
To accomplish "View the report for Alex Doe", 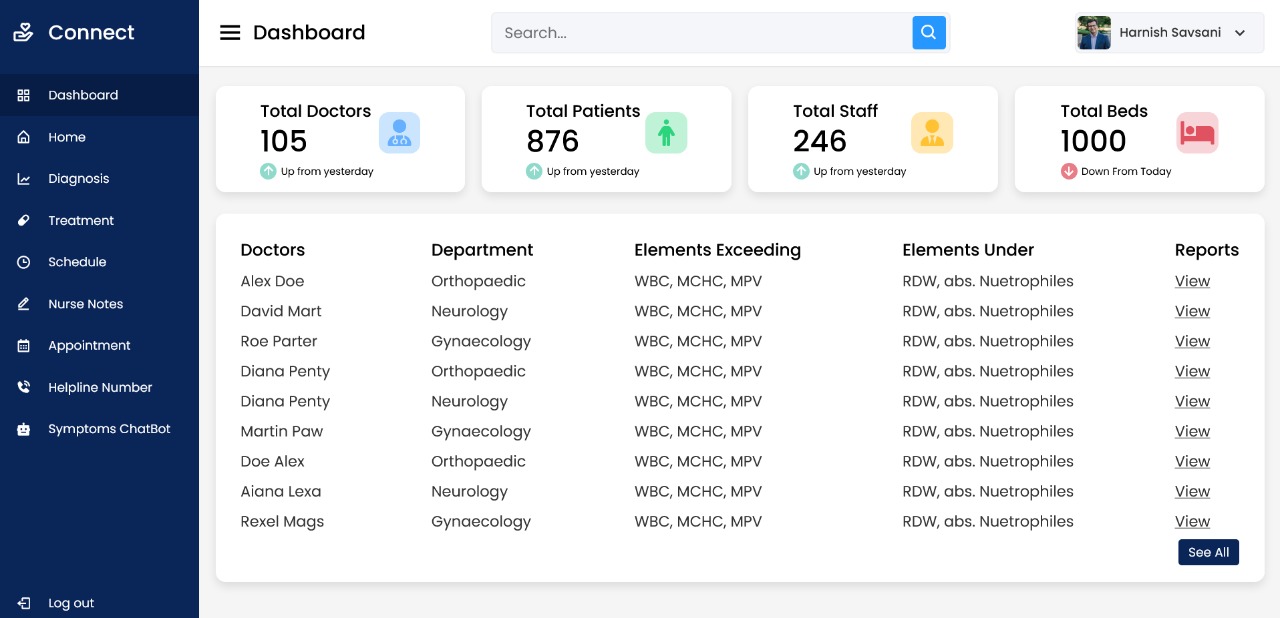I will click(1192, 282).
